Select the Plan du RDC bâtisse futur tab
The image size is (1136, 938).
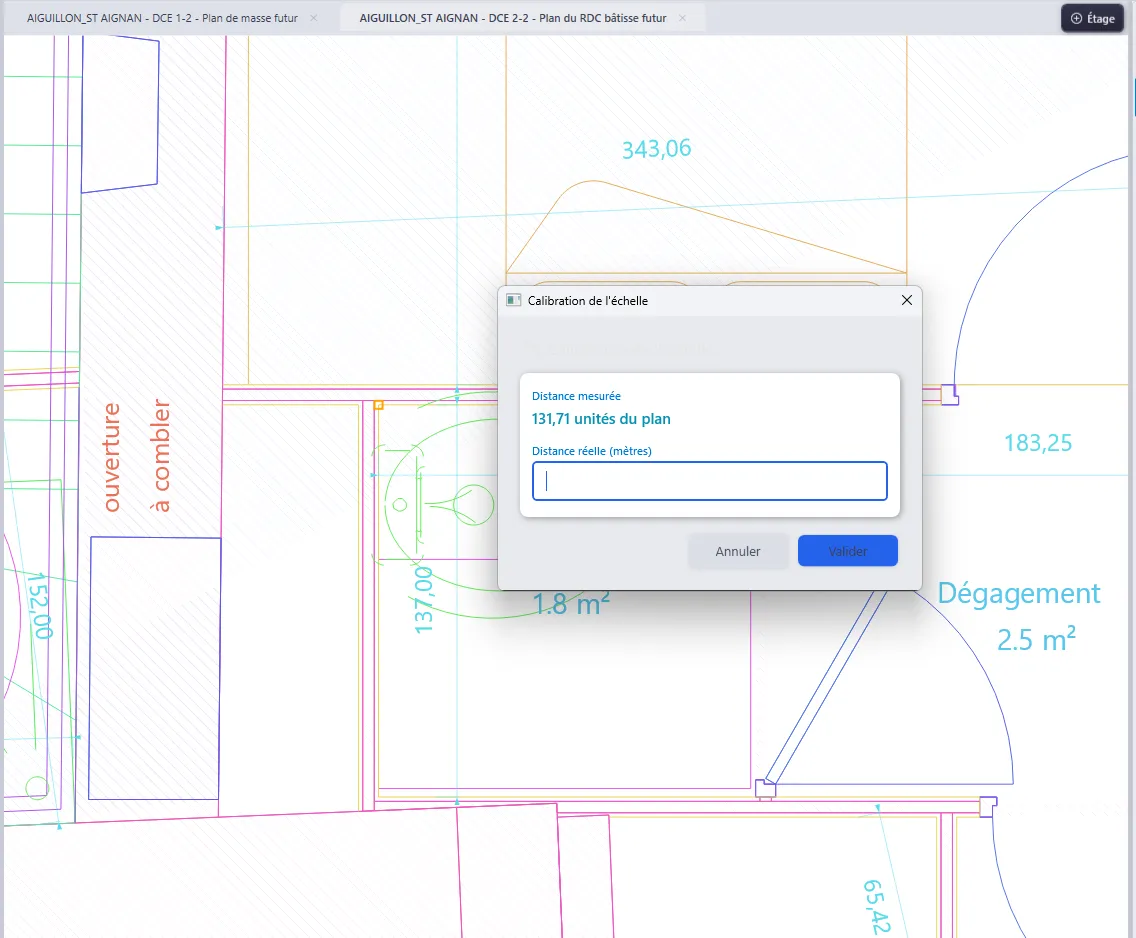point(513,18)
